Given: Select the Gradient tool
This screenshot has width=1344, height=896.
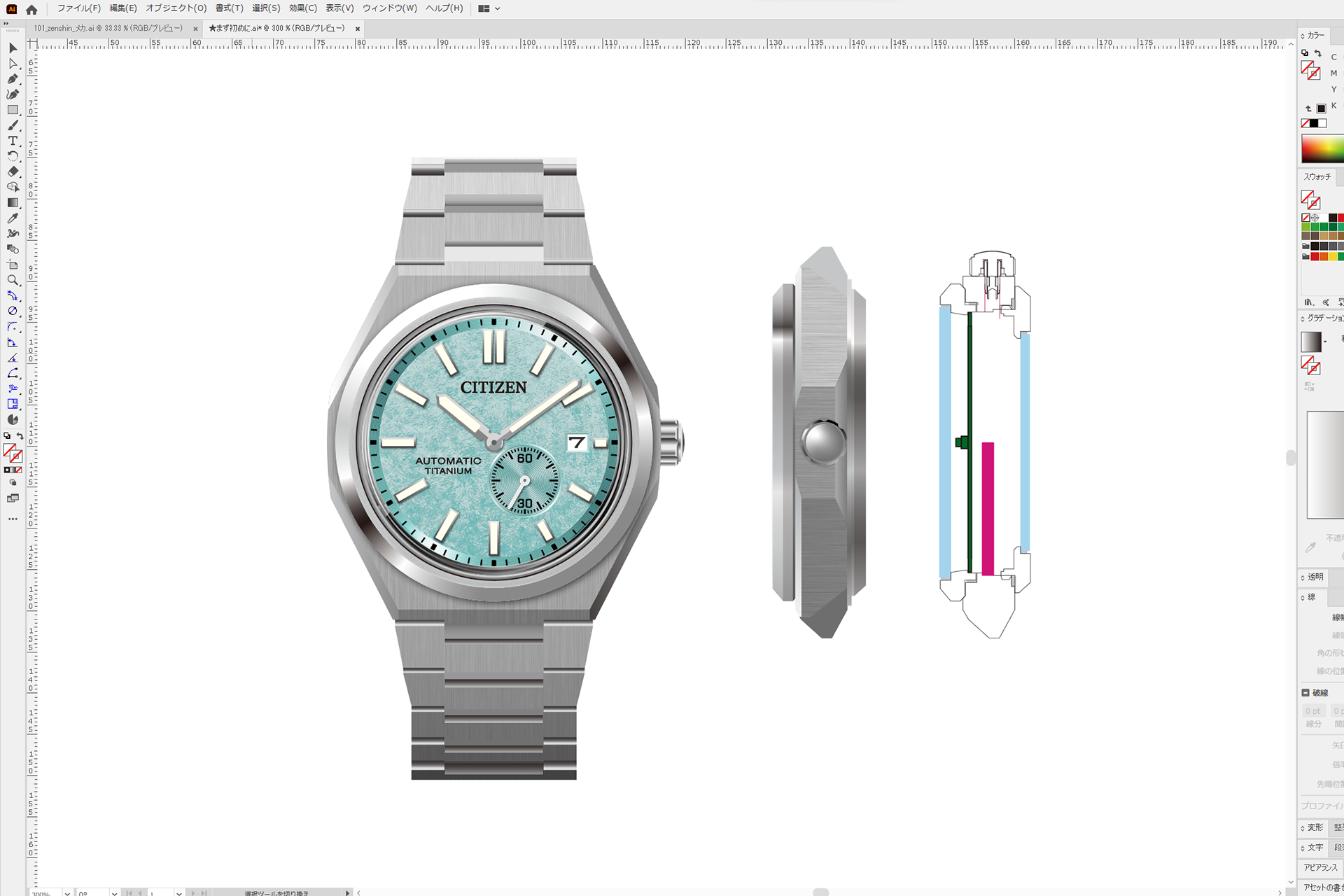Looking at the screenshot, I should pyautogui.click(x=13, y=203).
